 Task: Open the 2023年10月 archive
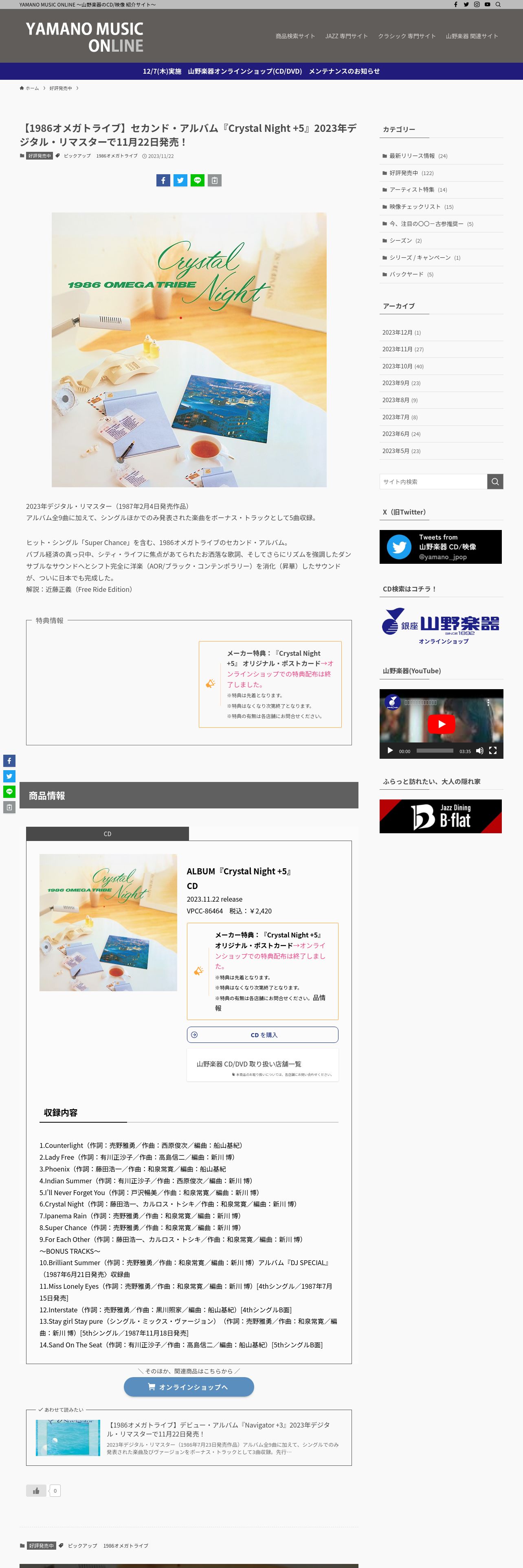pyautogui.click(x=442, y=366)
